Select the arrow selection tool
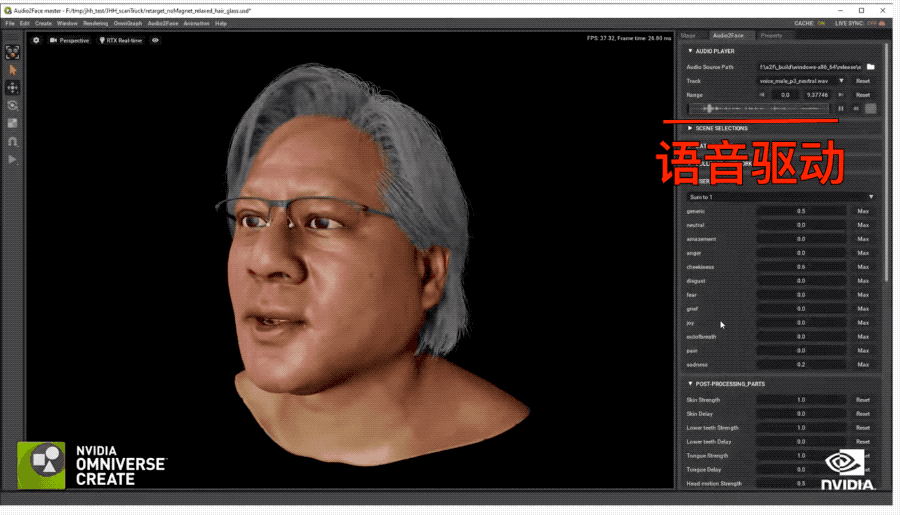Screen dimensions: 900x515 (13, 70)
